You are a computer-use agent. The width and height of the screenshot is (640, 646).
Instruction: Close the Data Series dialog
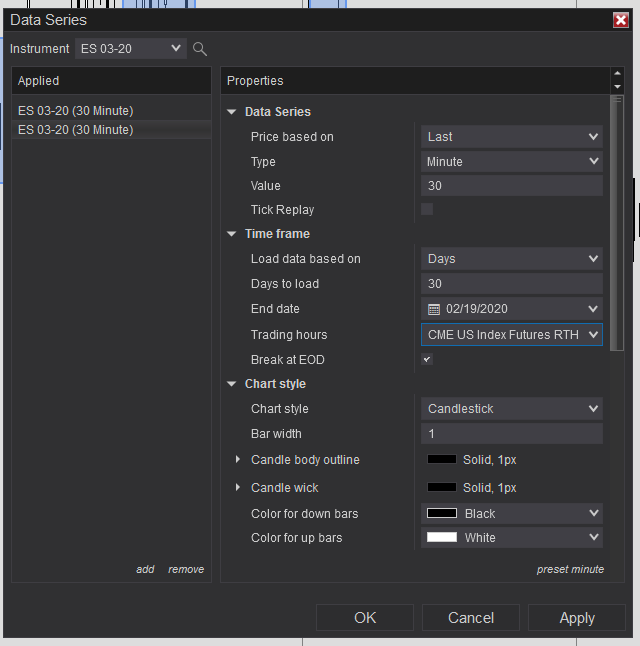tap(621, 20)
